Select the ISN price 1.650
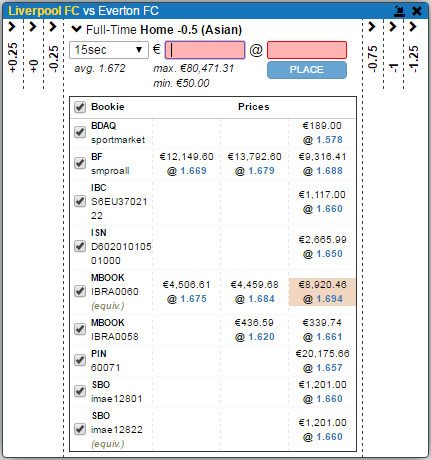The image size is (431, 460). click(x=329, y=254)
